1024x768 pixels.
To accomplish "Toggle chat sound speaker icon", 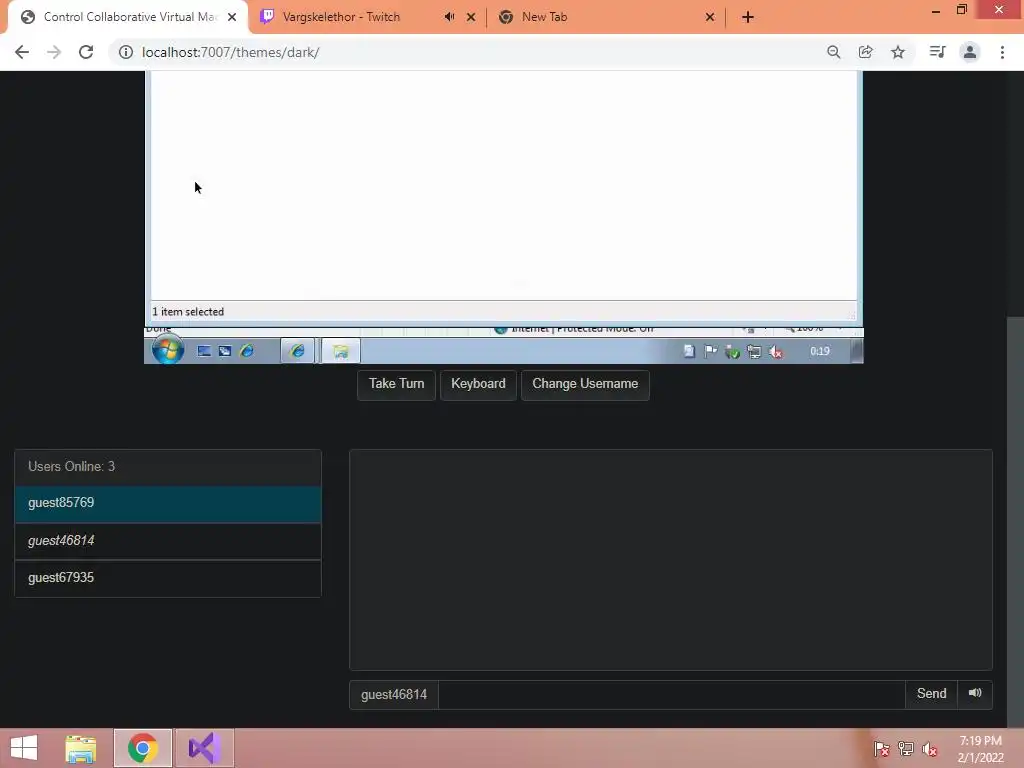I will (975, 694).
